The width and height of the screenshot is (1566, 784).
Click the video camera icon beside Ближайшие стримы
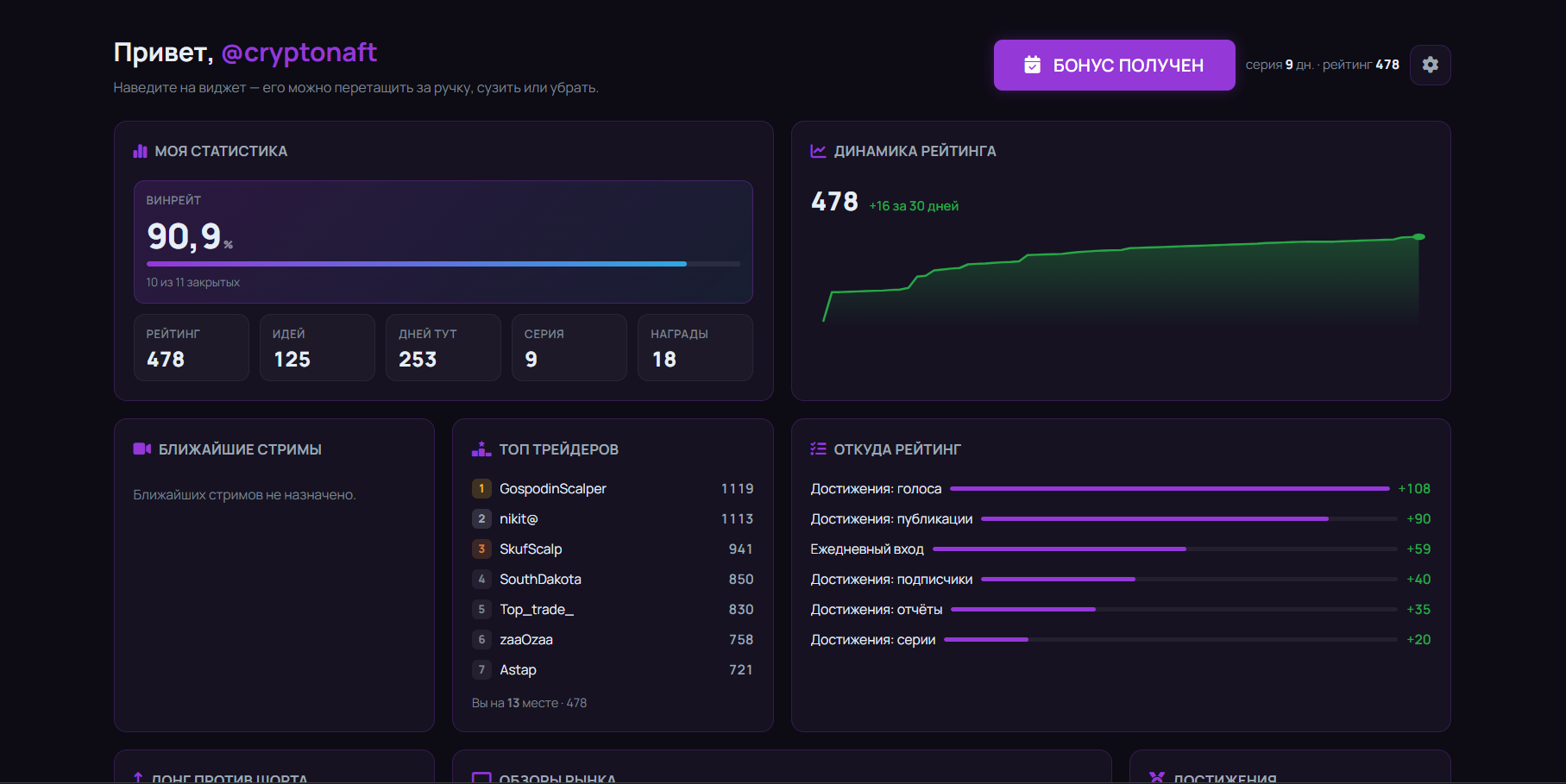pos(142,448)
